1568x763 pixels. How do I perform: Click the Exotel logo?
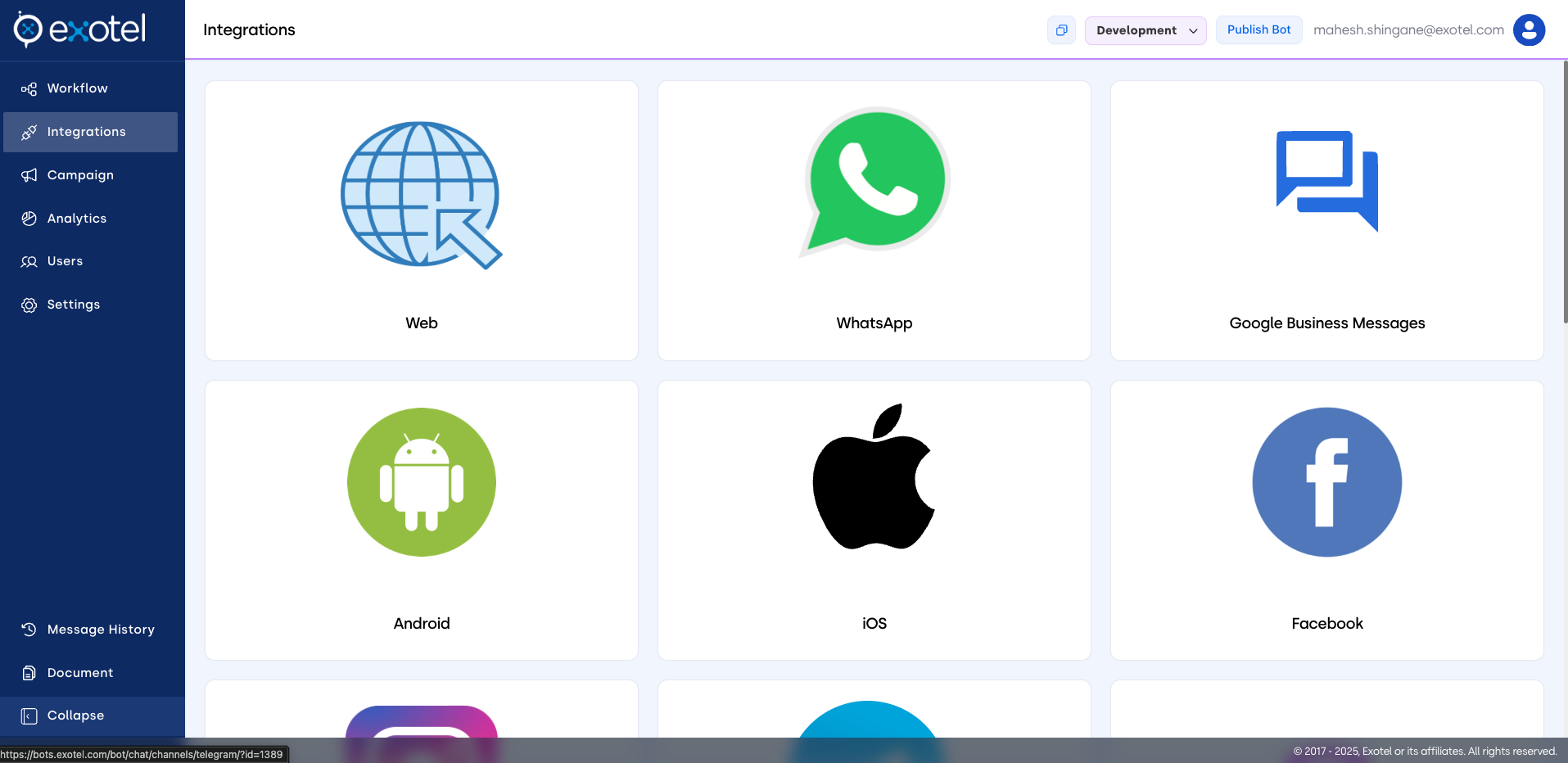tap(79, 29)
